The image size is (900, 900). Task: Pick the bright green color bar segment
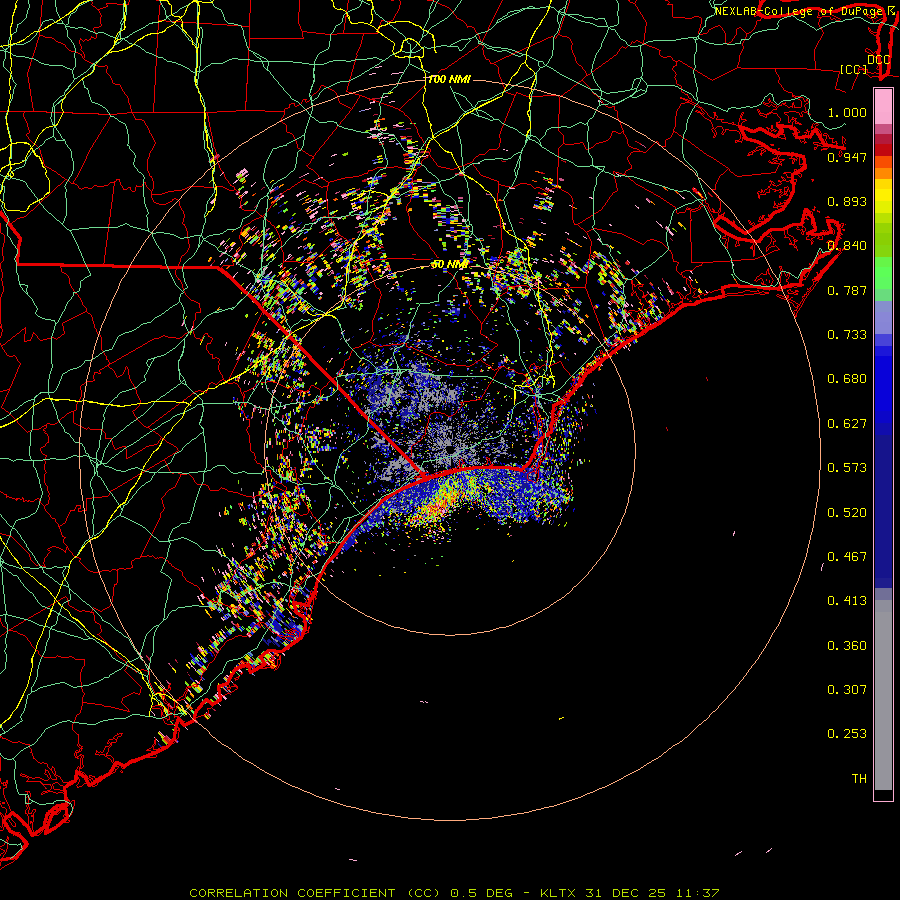[883, 273]
